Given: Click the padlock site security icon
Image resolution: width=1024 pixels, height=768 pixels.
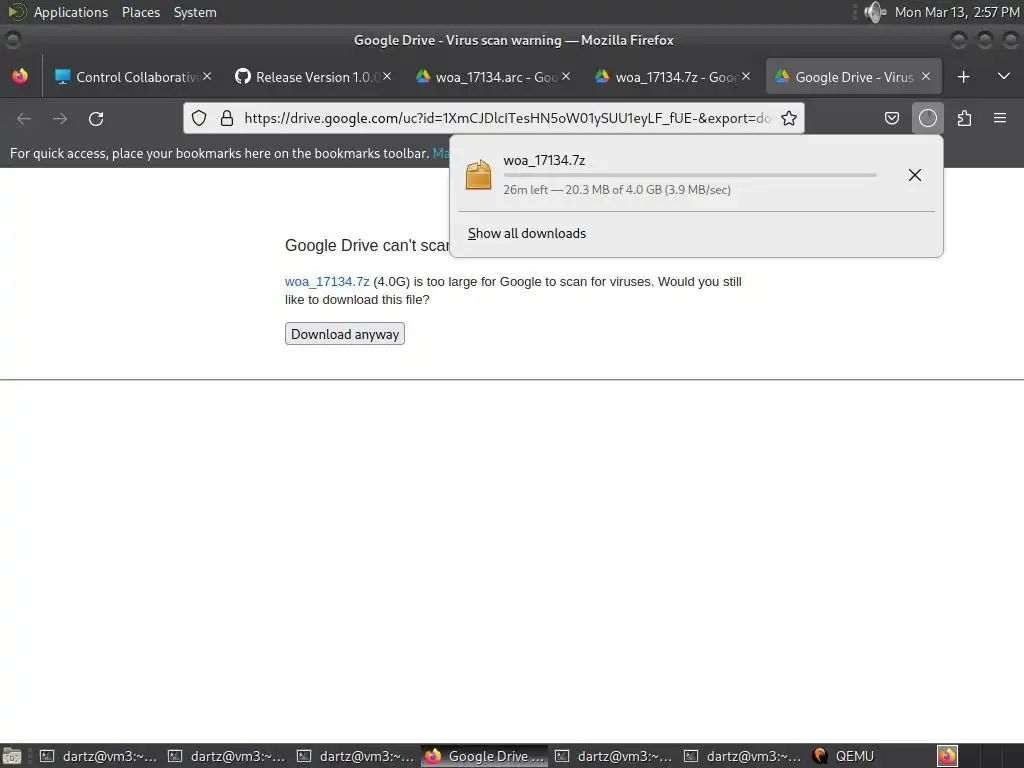Looking at the screenshot, I should pos(227,118).
